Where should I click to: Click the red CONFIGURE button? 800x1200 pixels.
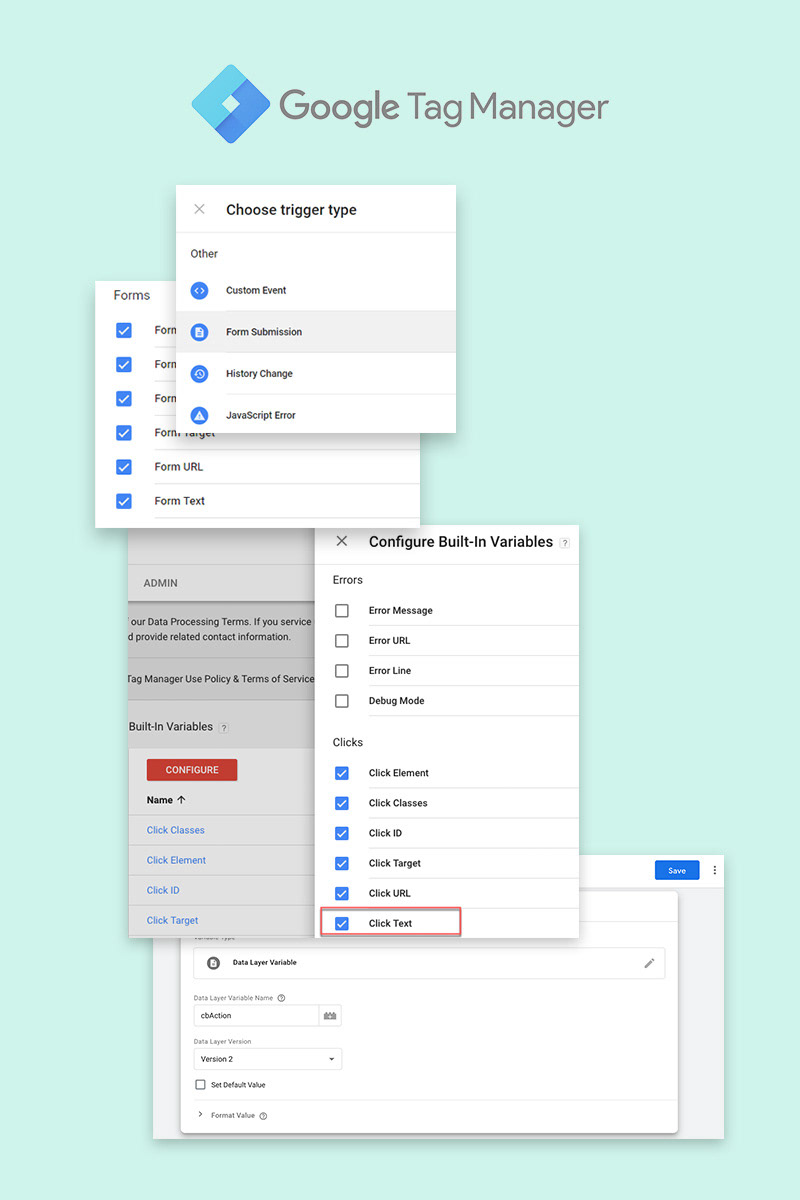192,770
